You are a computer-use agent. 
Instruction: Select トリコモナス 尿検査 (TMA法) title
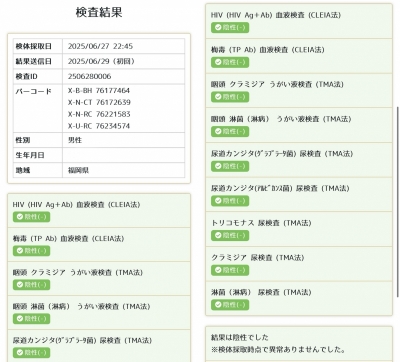pyautogui.click(x=261, y=223)
